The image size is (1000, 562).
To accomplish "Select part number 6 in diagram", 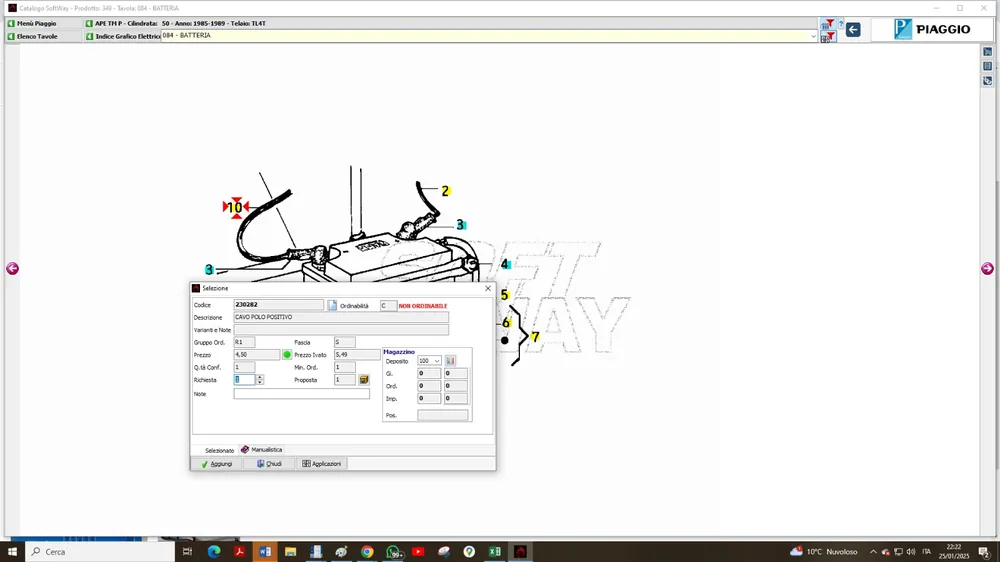I will click(x=506, y=323).
